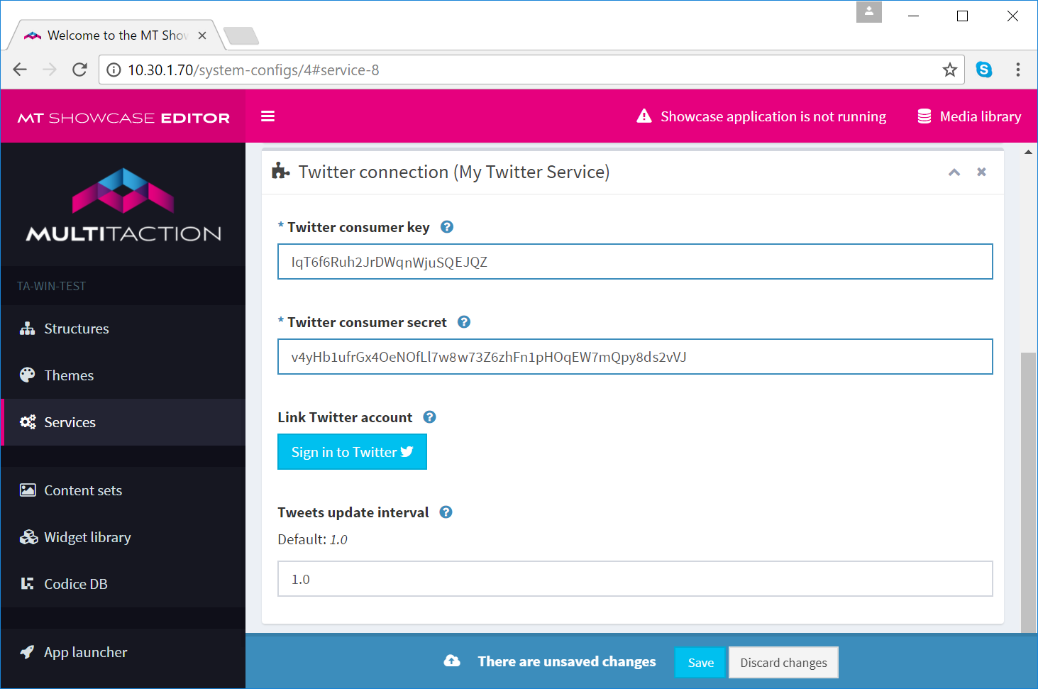The height and width of the screenshot is (689, 1038).
Task: Sign in to Twitter
Action: point(351,451)
